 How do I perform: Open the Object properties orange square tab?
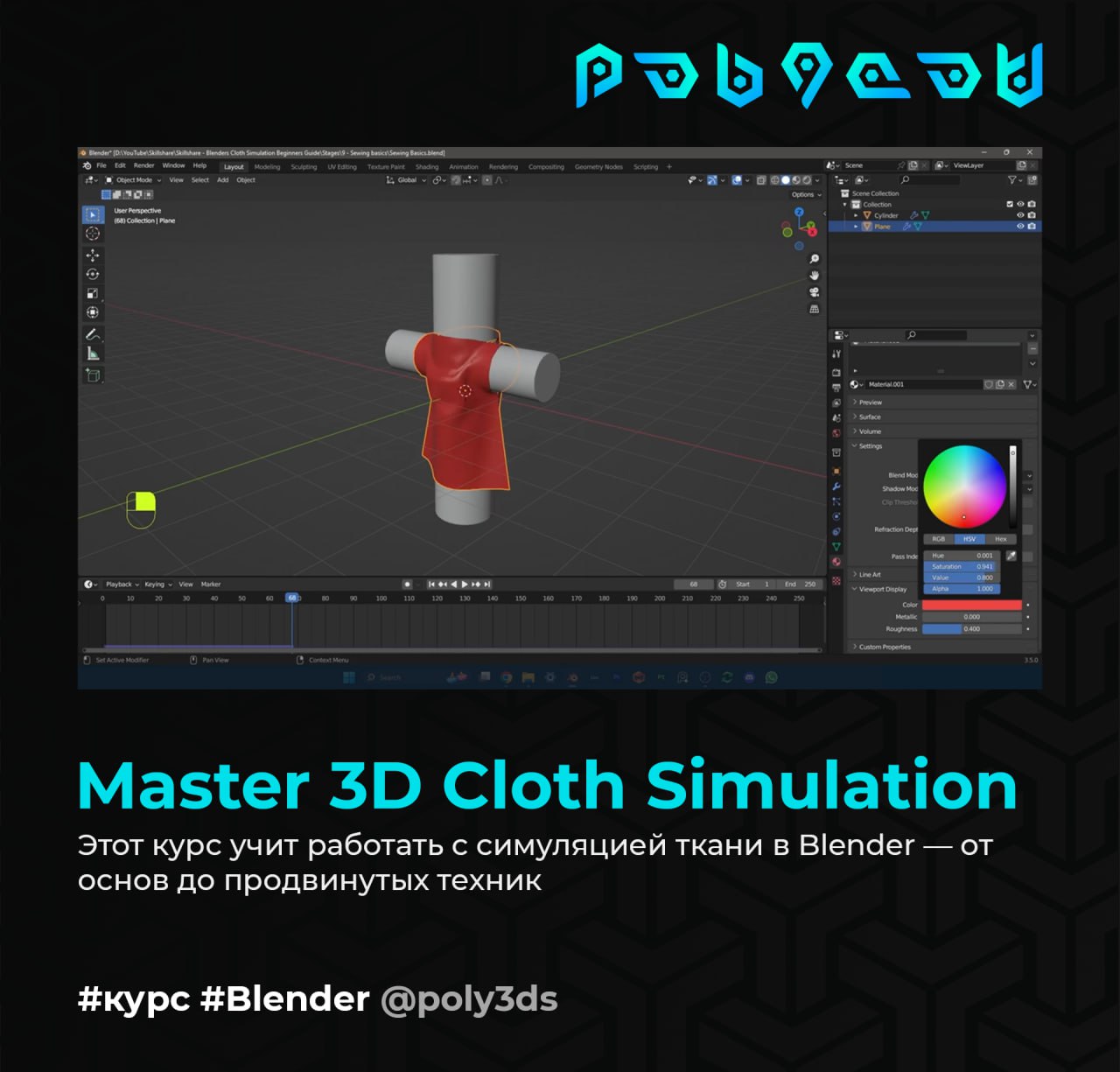pos(836,471)
